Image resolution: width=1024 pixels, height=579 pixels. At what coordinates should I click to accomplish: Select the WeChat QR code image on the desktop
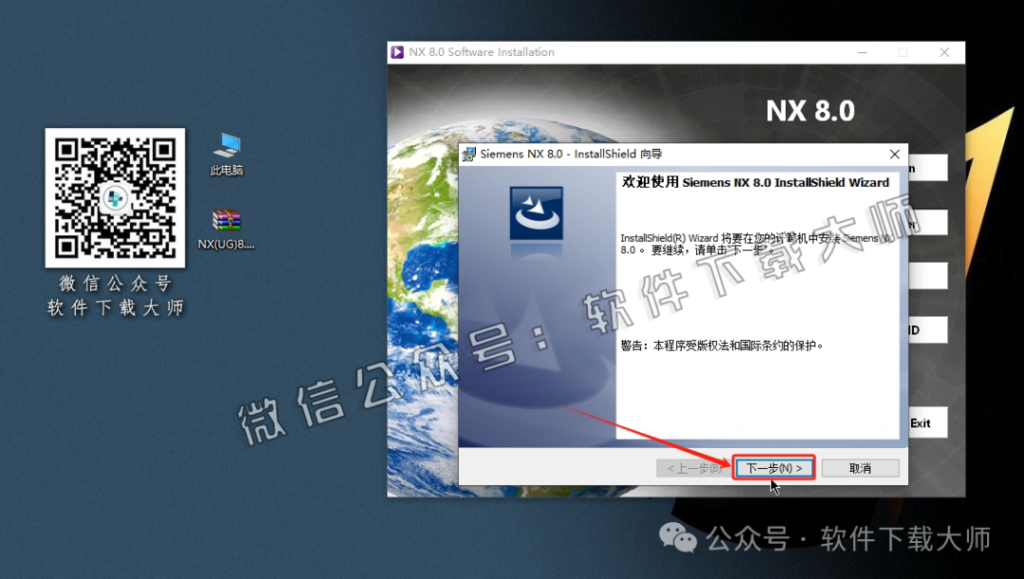click(114, 196)
